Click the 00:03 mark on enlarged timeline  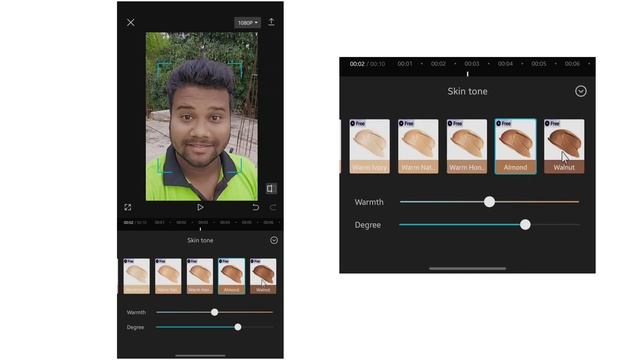pyautogui.click(x=471, y=64)
